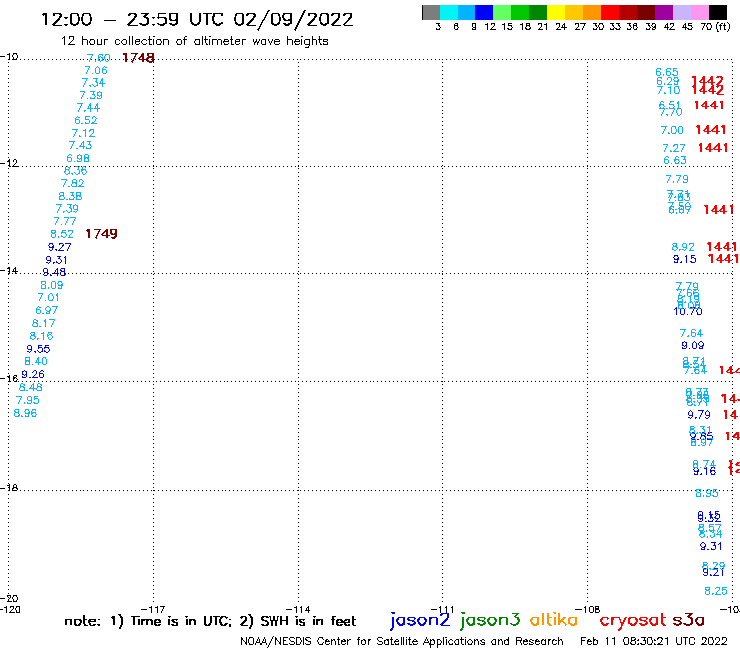Image resolution: width=740 pixels, height=650 pixels.
Task: Click the orange 30 ft legend swatch
Action: tap(592, 12)
